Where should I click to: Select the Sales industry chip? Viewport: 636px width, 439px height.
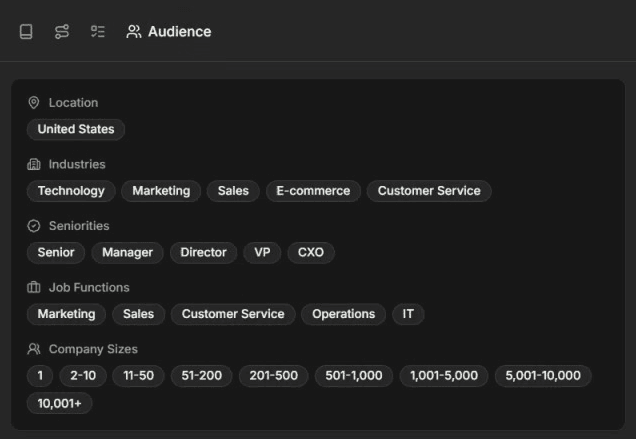point(233,191)
